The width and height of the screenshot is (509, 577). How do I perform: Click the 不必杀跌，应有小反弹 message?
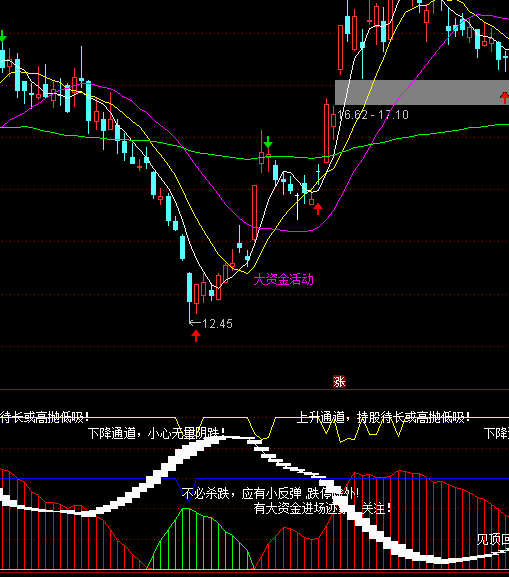click(241, 493)
